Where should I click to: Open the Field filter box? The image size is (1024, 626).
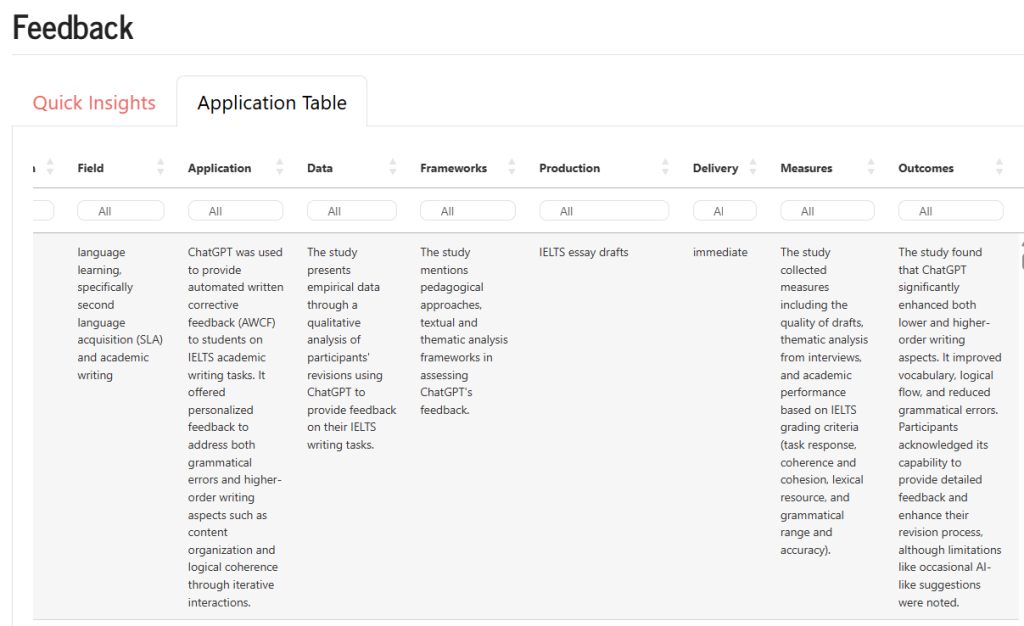click(x=120, y=211)
